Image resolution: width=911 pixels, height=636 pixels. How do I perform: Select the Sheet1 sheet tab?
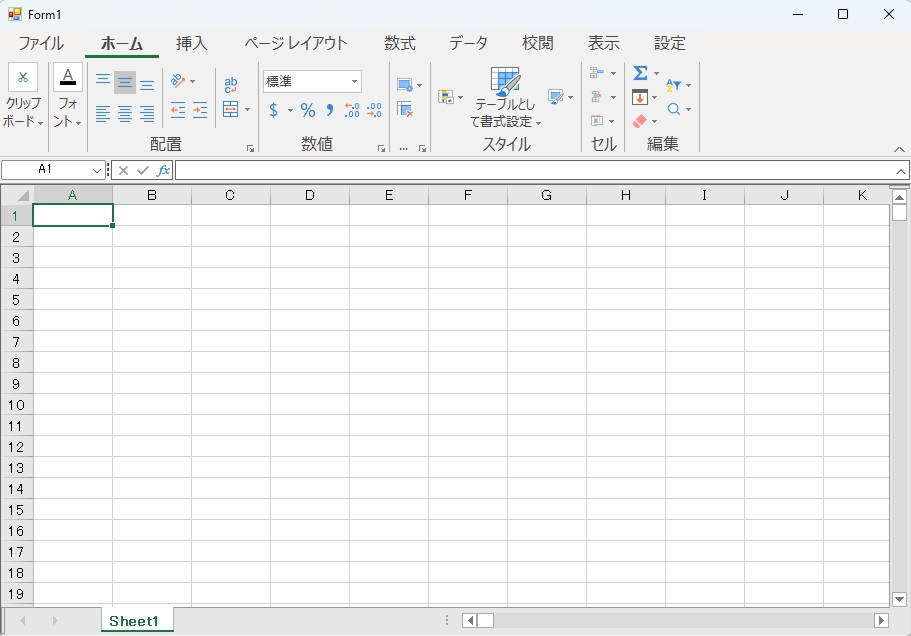click(x=134, y=621)
